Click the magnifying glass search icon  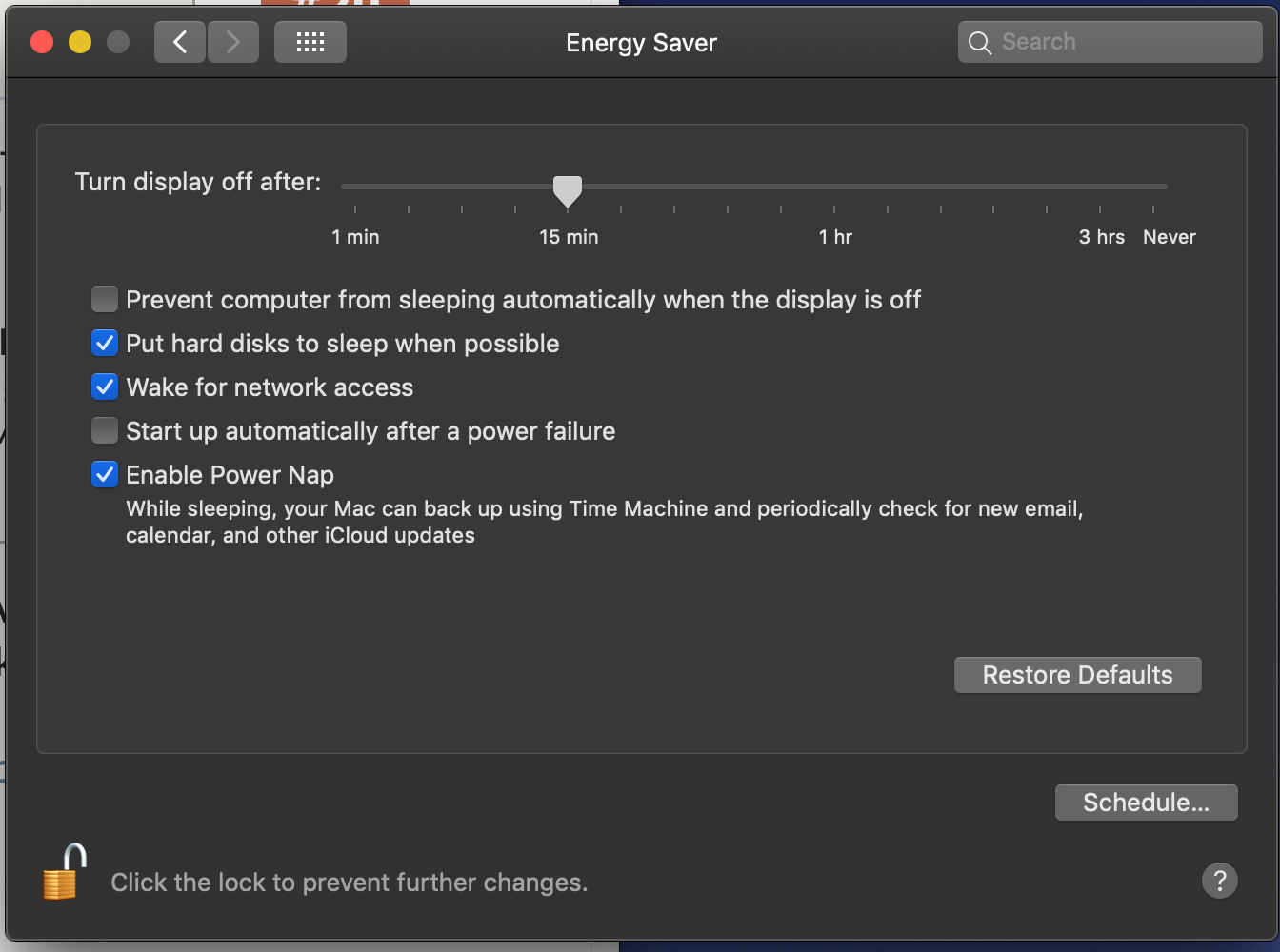coord(980,43)
